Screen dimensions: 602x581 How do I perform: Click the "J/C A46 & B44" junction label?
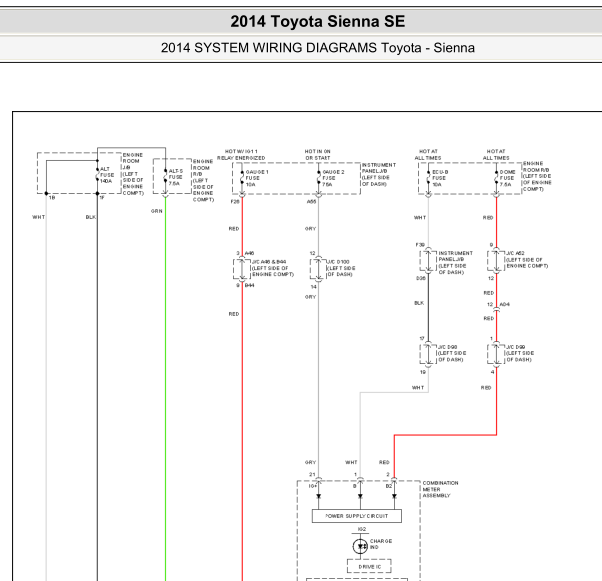273,268
